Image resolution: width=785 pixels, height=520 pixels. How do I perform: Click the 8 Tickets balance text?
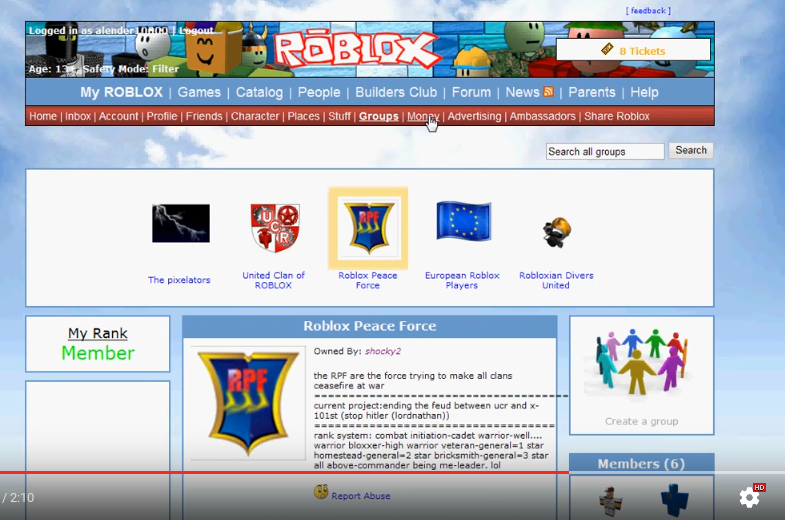(642, 51)
